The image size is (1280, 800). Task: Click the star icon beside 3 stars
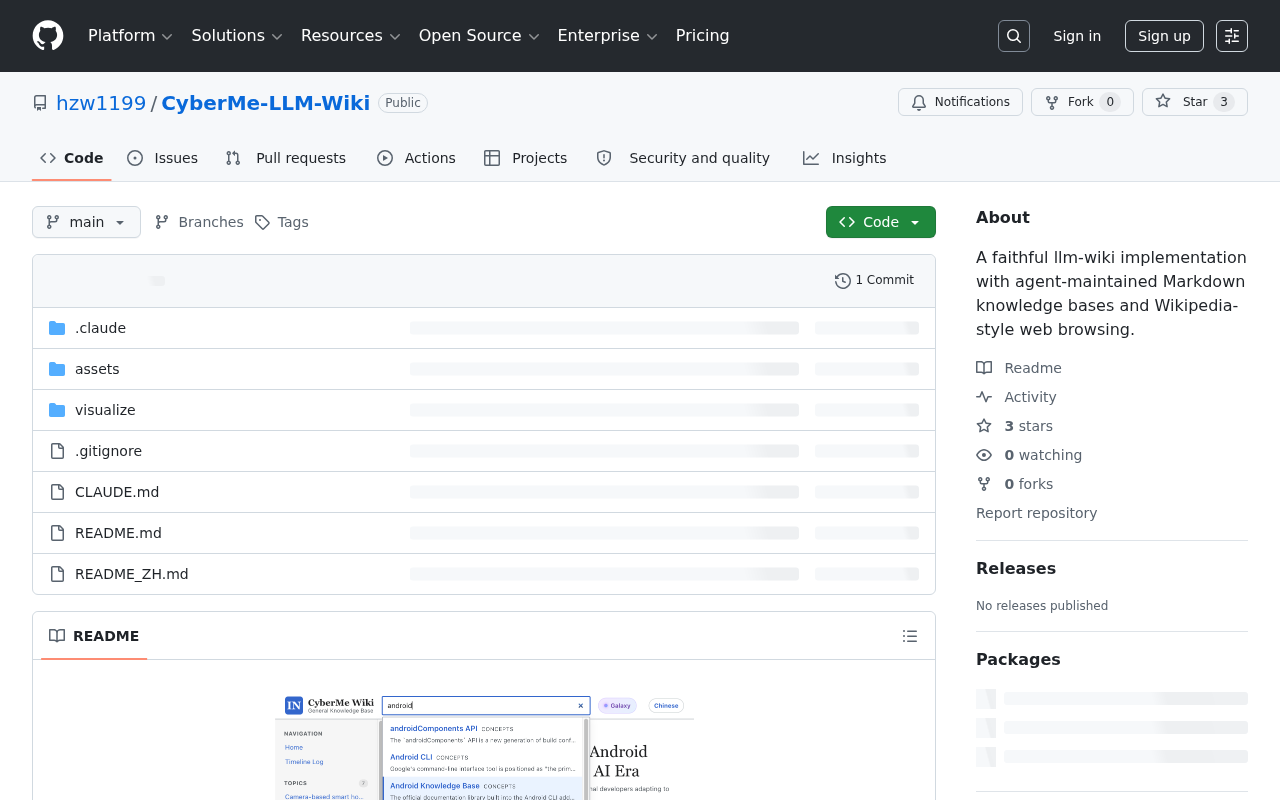[984, 426]
